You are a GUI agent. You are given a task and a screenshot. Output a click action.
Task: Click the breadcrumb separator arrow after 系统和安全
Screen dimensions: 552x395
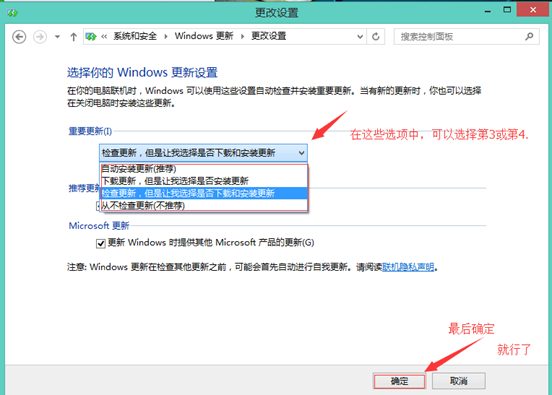click(x=166, y=36)
